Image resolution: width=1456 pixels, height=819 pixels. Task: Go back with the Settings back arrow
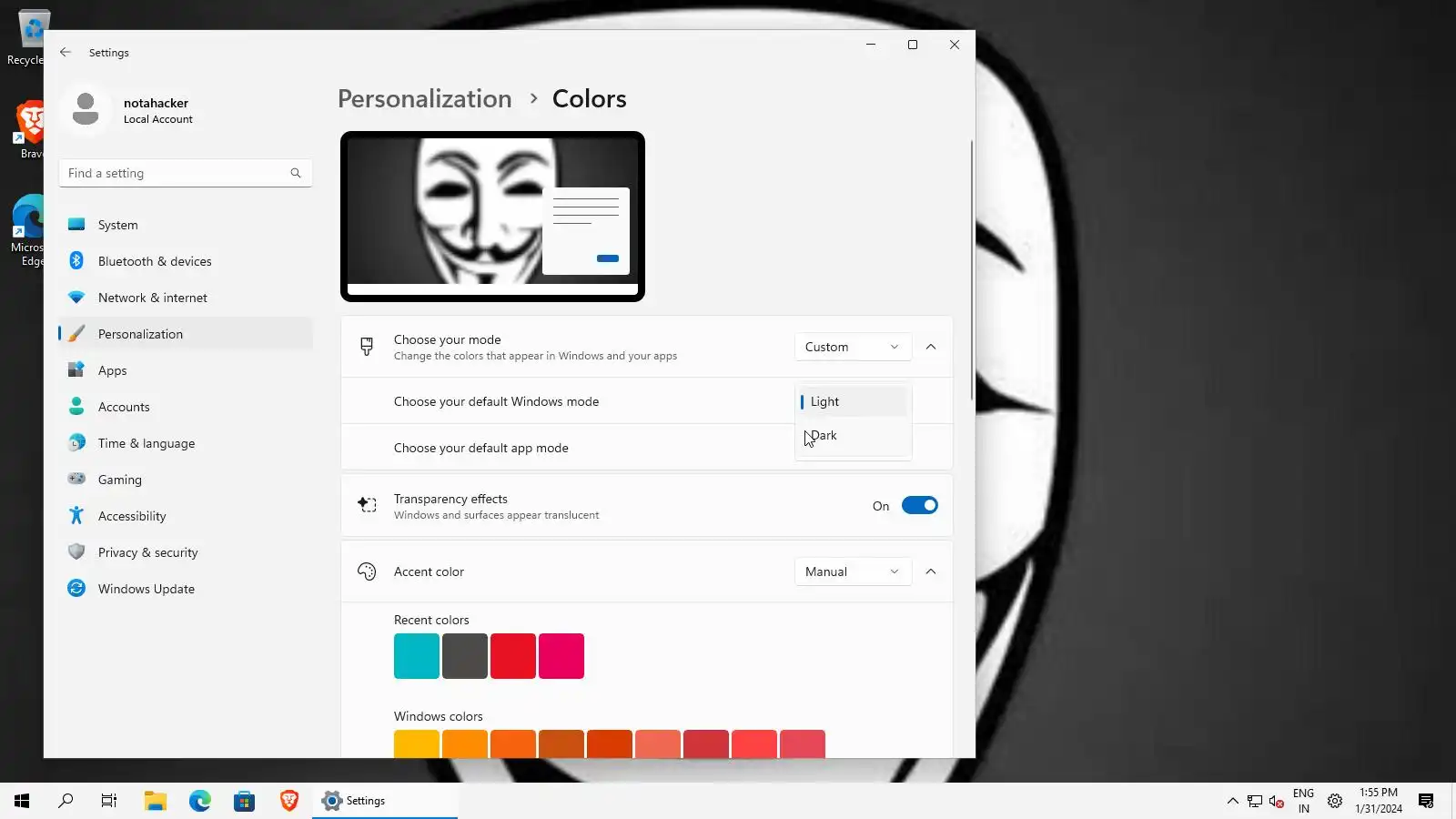(x=66, y=53)
